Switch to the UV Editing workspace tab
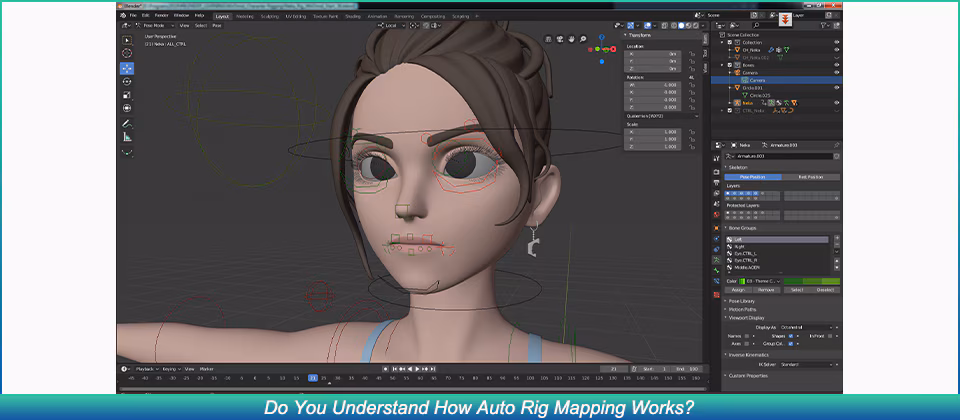Screen dimensions: 960x420 296,16
